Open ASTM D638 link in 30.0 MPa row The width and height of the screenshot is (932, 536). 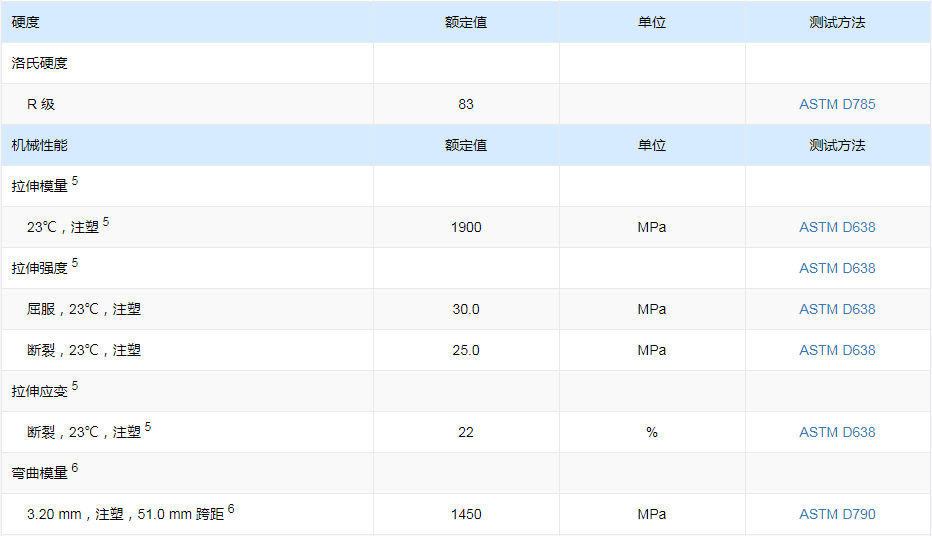click(837, 309)
